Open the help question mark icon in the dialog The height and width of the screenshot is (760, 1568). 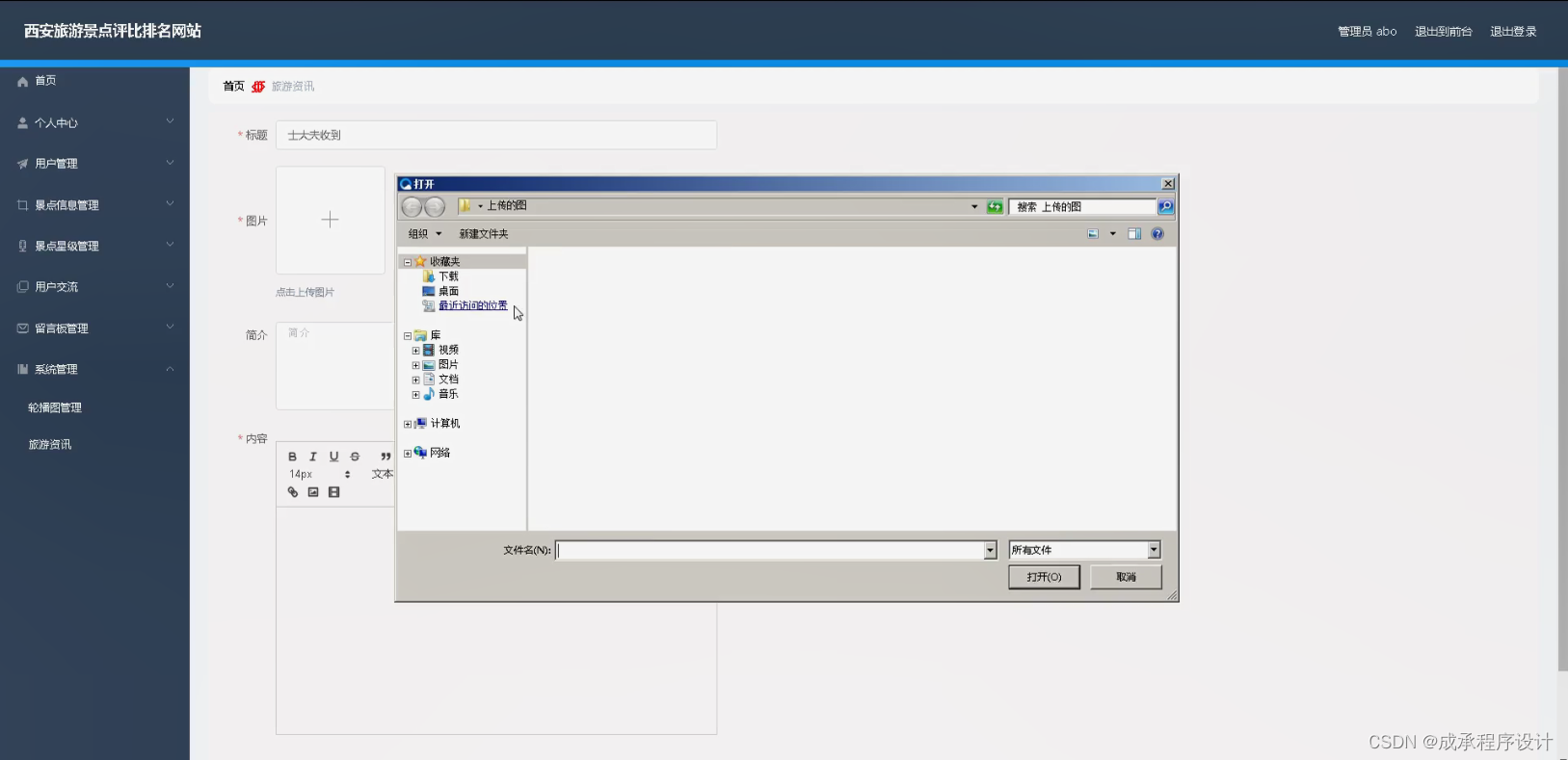click(1157, 234)
